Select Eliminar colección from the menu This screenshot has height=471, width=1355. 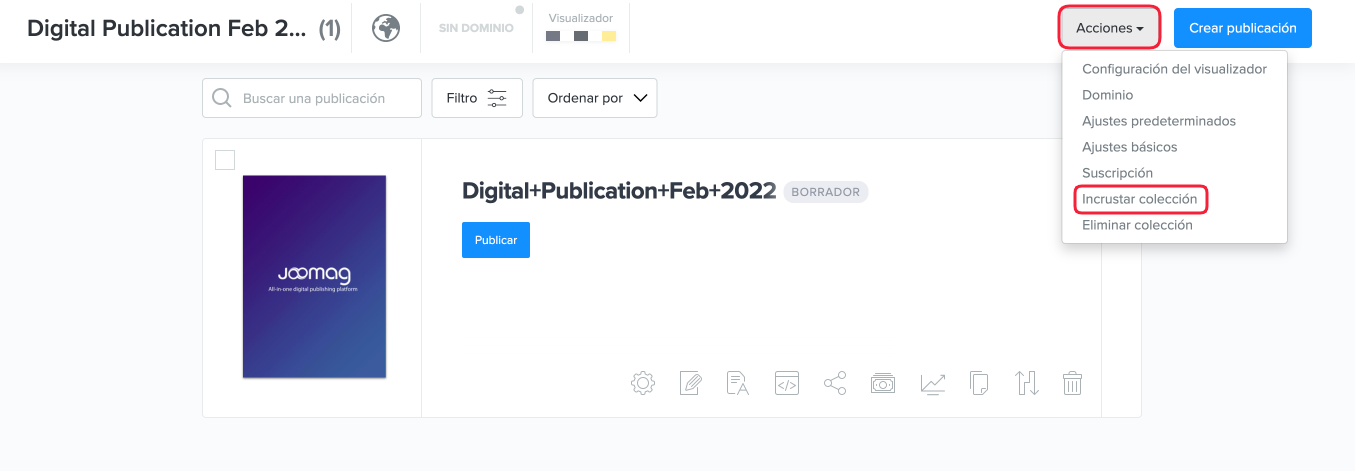tap(1137, 225)
